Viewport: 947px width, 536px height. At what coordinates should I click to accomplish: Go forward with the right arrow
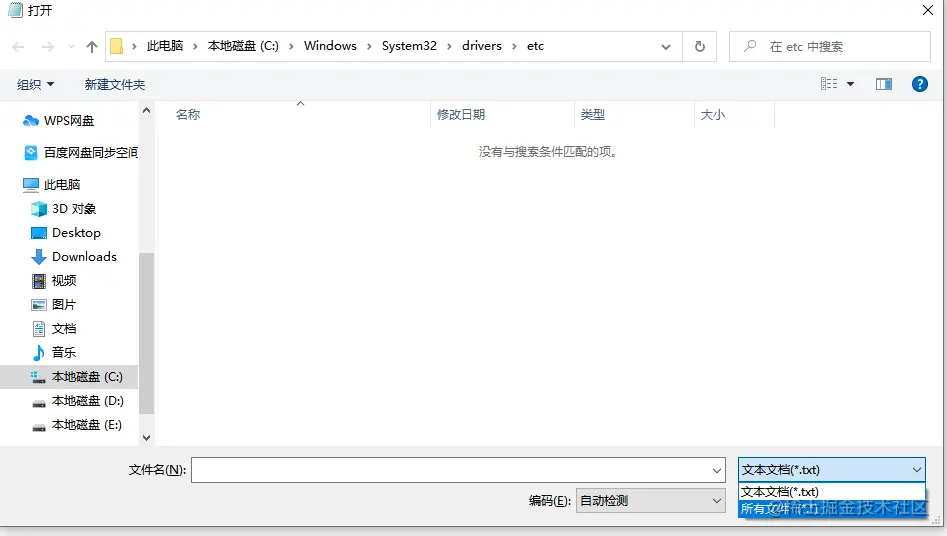point(48,47)
